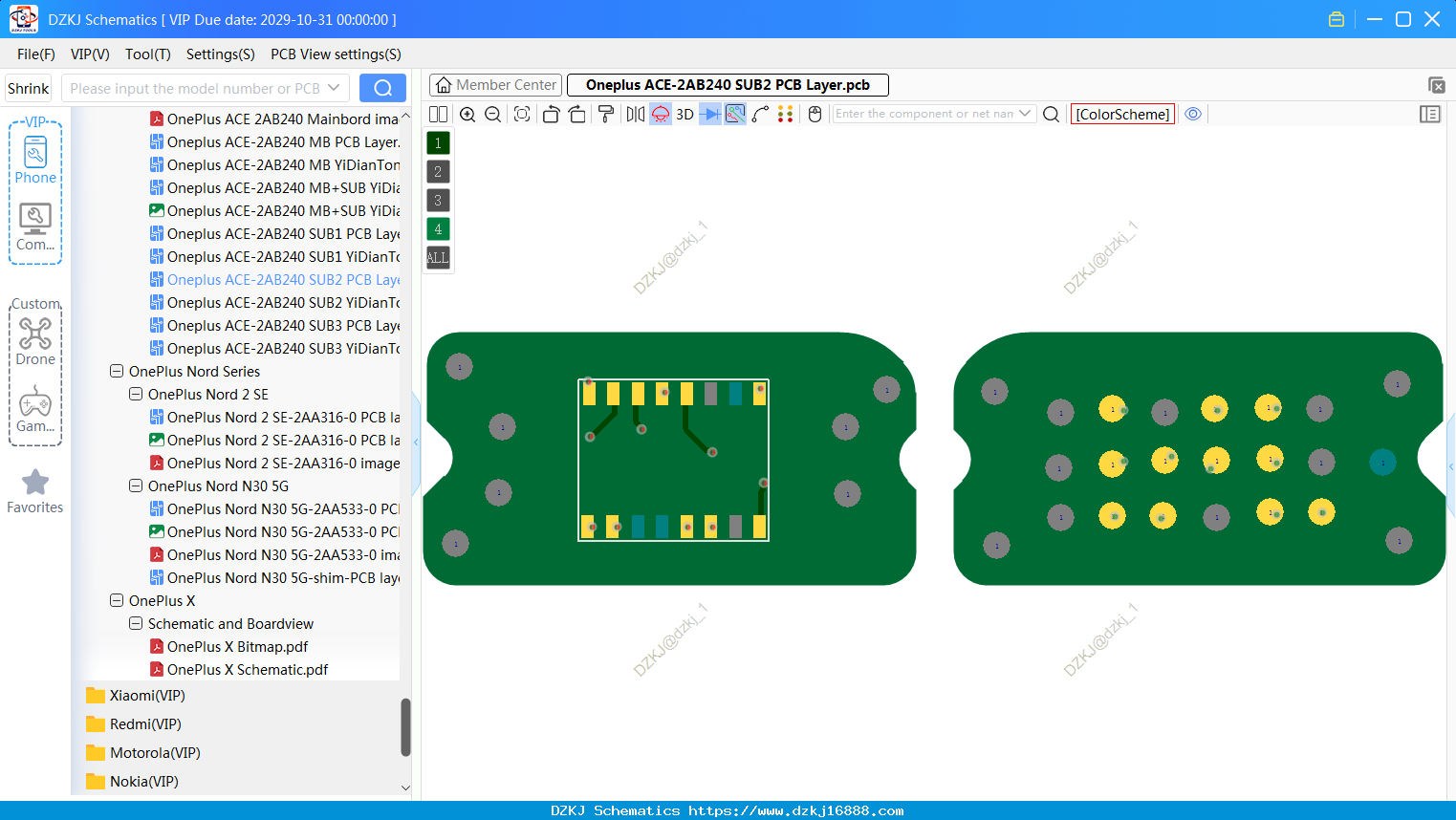Open PCB View settings(S) menu
The height and width of the screenshot is (820, 1456).
pos(336,54)
